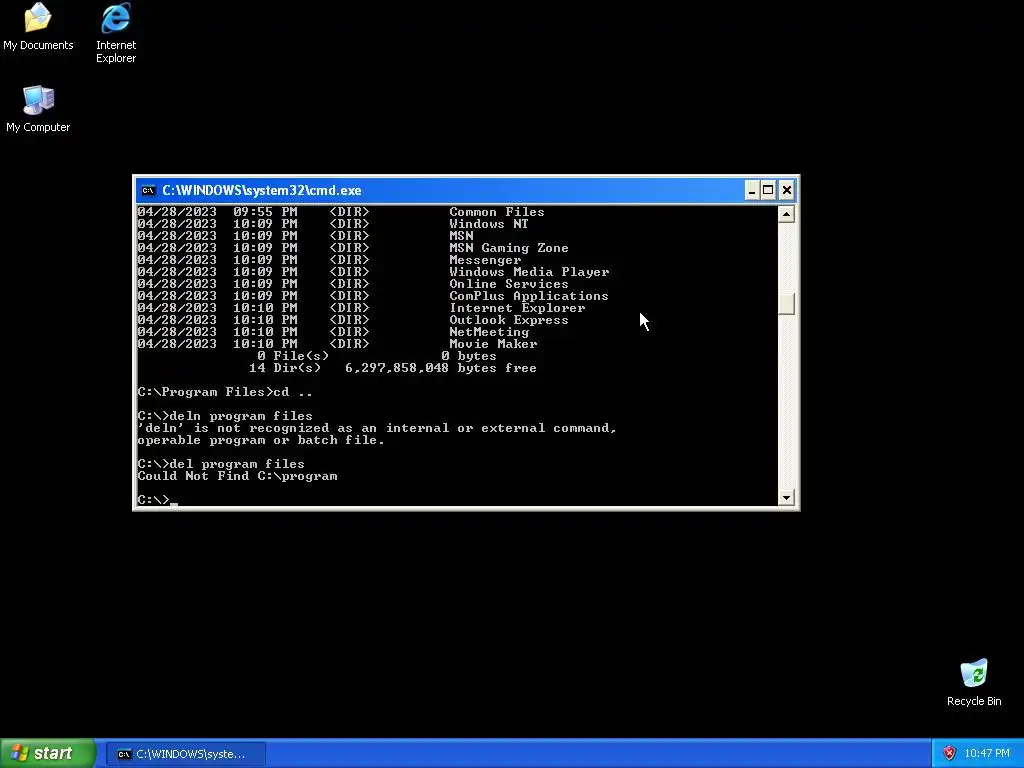Screen dimensions: 1024x768
Task: Click 'Internet Explorer' directory entry in cmd
Action: 517,308
